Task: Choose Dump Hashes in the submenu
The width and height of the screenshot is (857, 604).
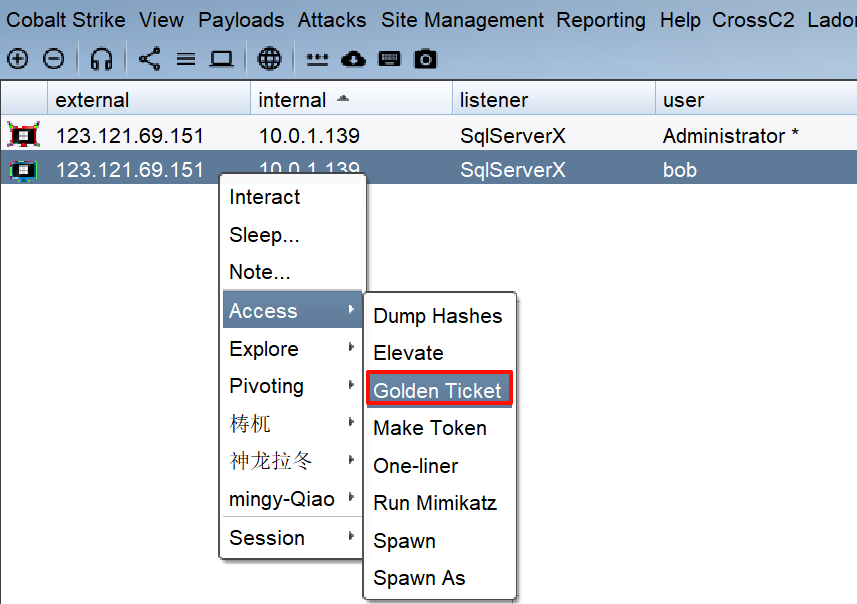Action: click(x=438, y=316)
